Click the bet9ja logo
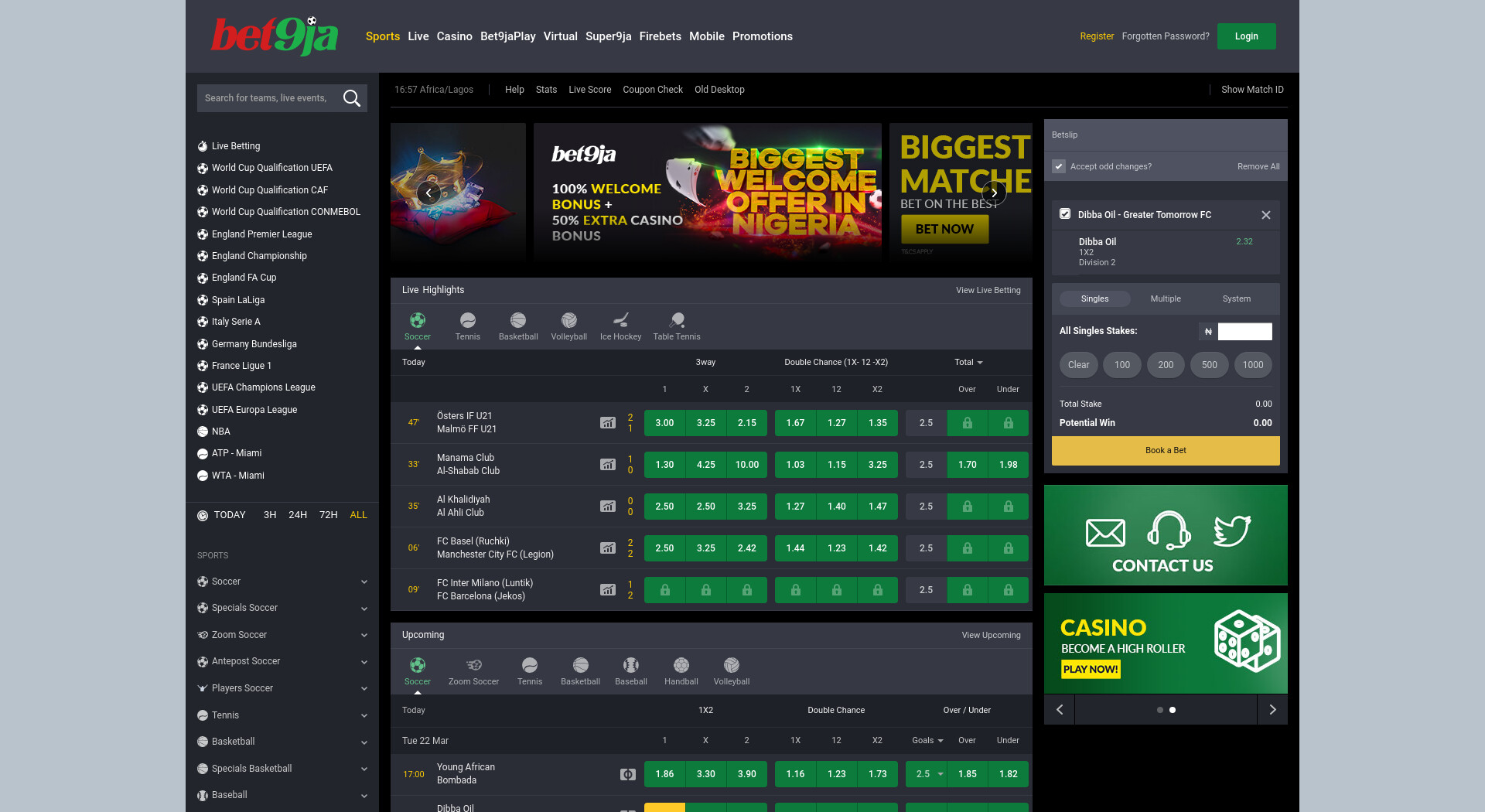Image resolution: width=1485 pixels, height=812 pixels. [x=275, y=36]
